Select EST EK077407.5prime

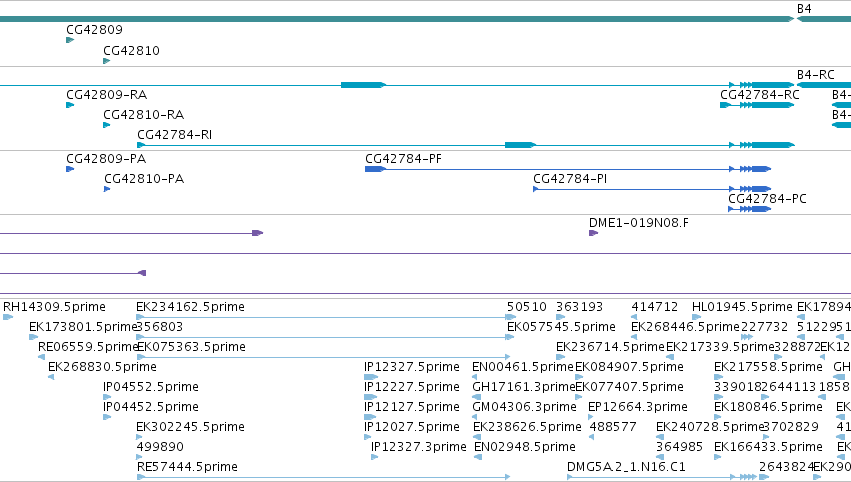click(x=630, y=388)
